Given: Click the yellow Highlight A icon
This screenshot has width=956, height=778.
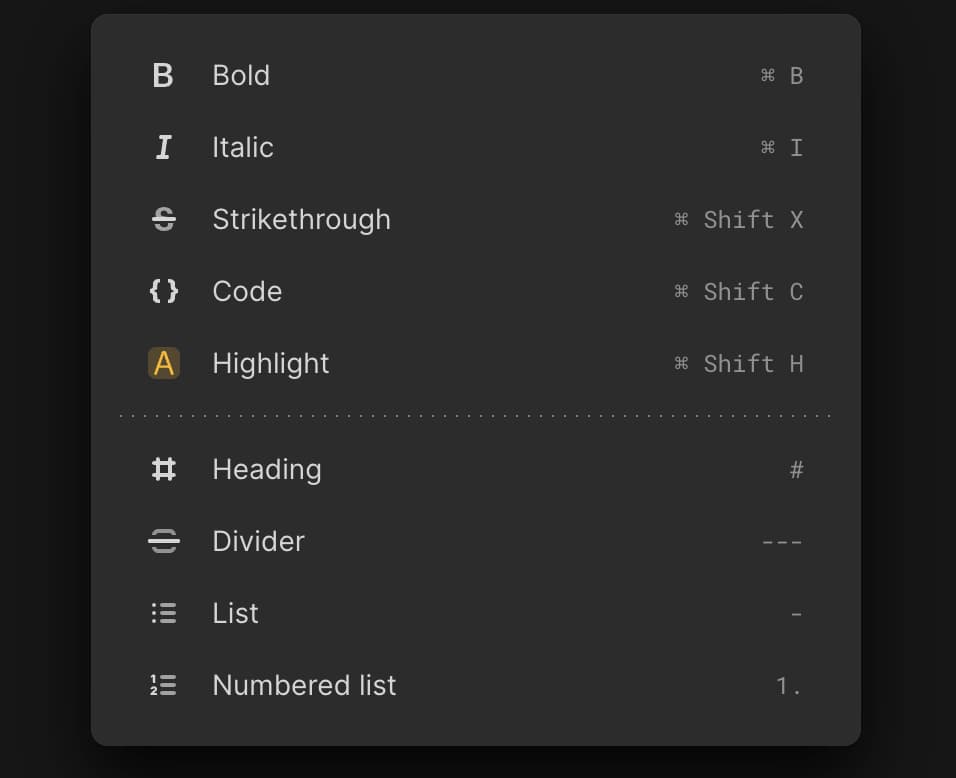Looking at the screenshot, I should click(163, 364).
